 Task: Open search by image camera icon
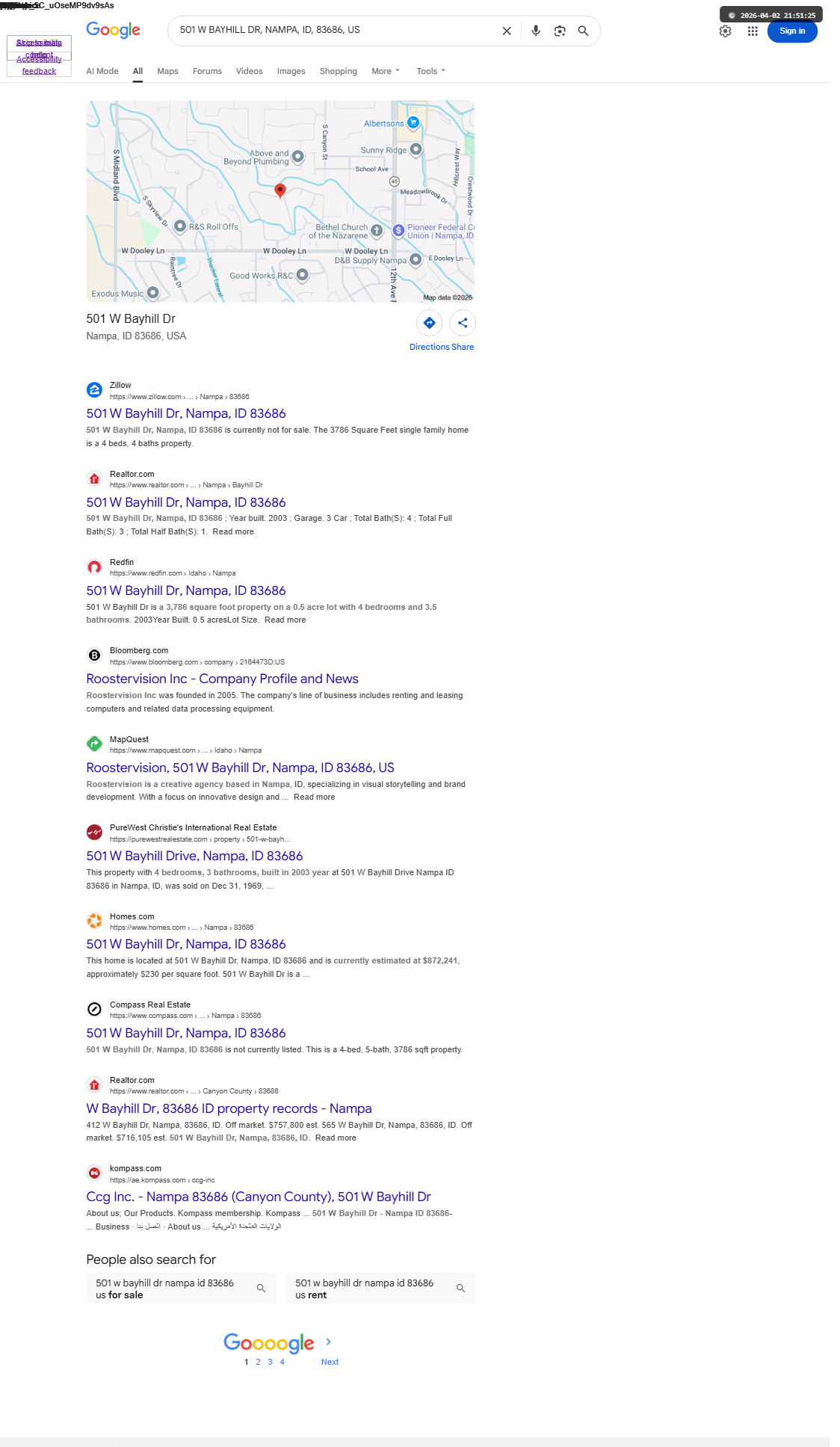point(560,31)
